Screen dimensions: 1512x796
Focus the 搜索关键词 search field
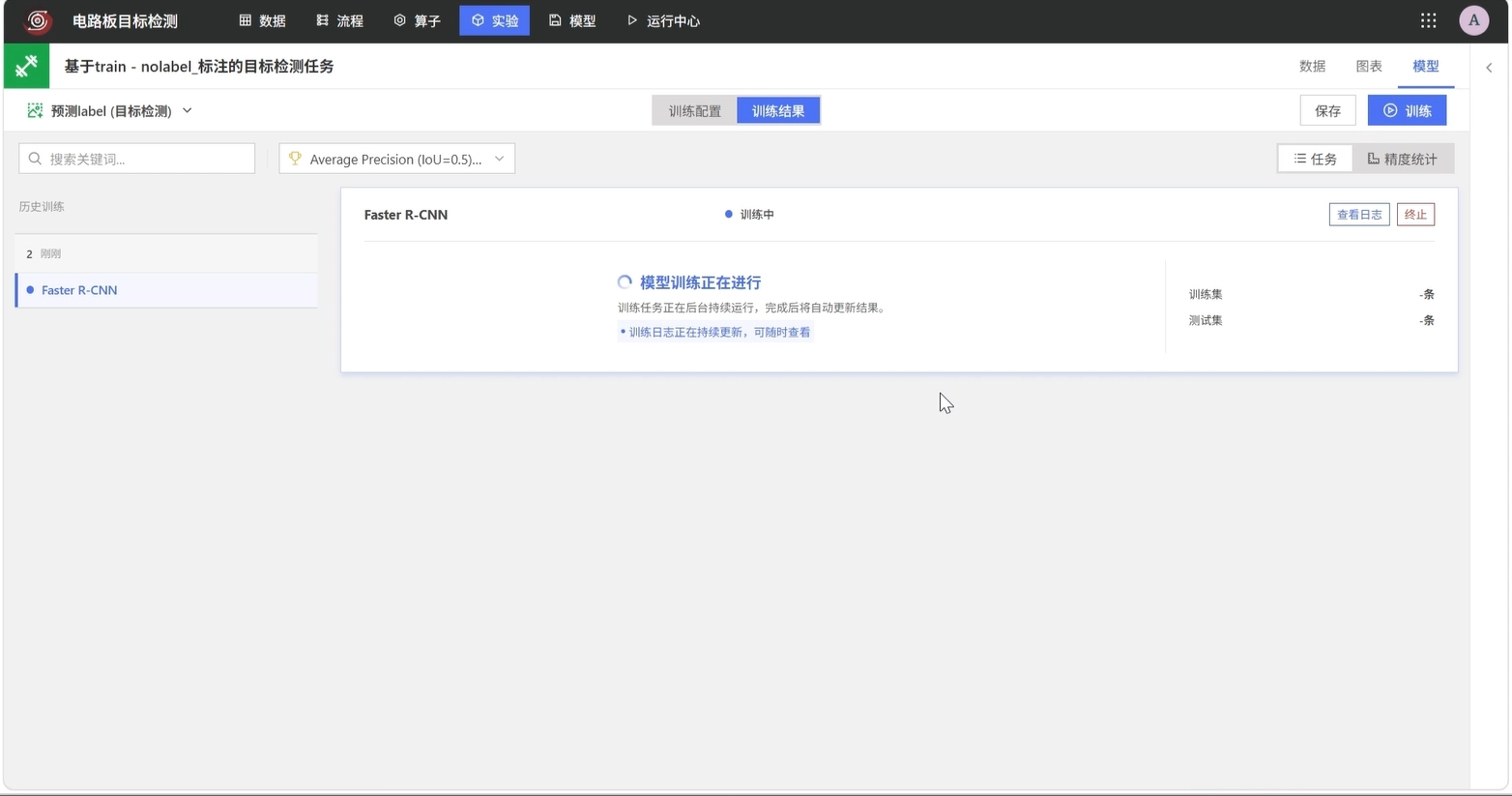click(x=136, y=159)
